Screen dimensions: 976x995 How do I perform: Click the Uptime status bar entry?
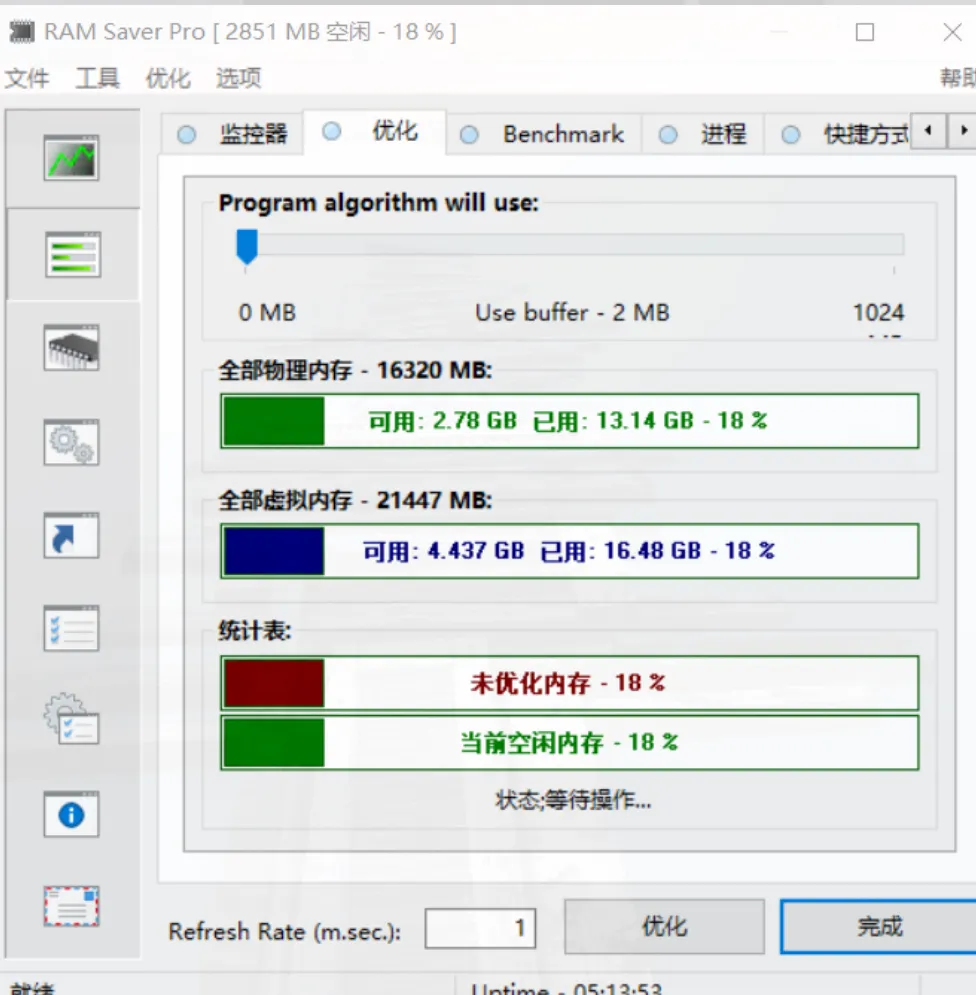(566, 988)
